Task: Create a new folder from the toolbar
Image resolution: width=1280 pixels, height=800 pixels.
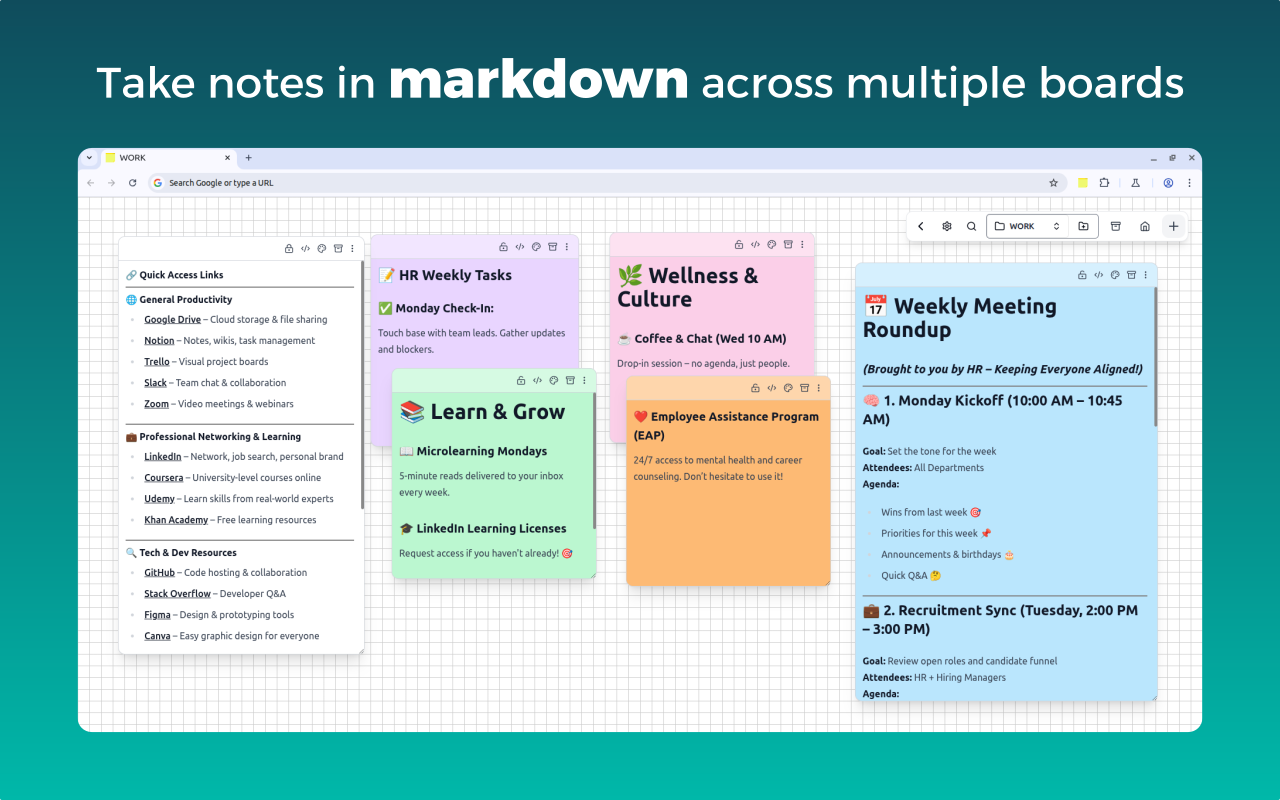Action: 1083,226
